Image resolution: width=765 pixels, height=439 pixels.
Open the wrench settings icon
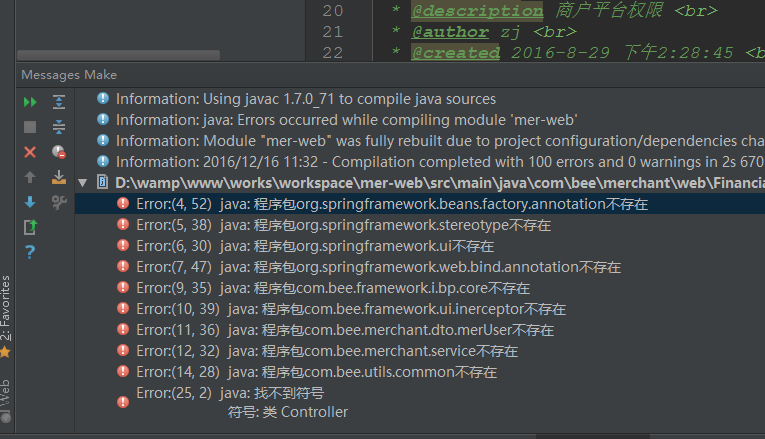tap(59, 202)
